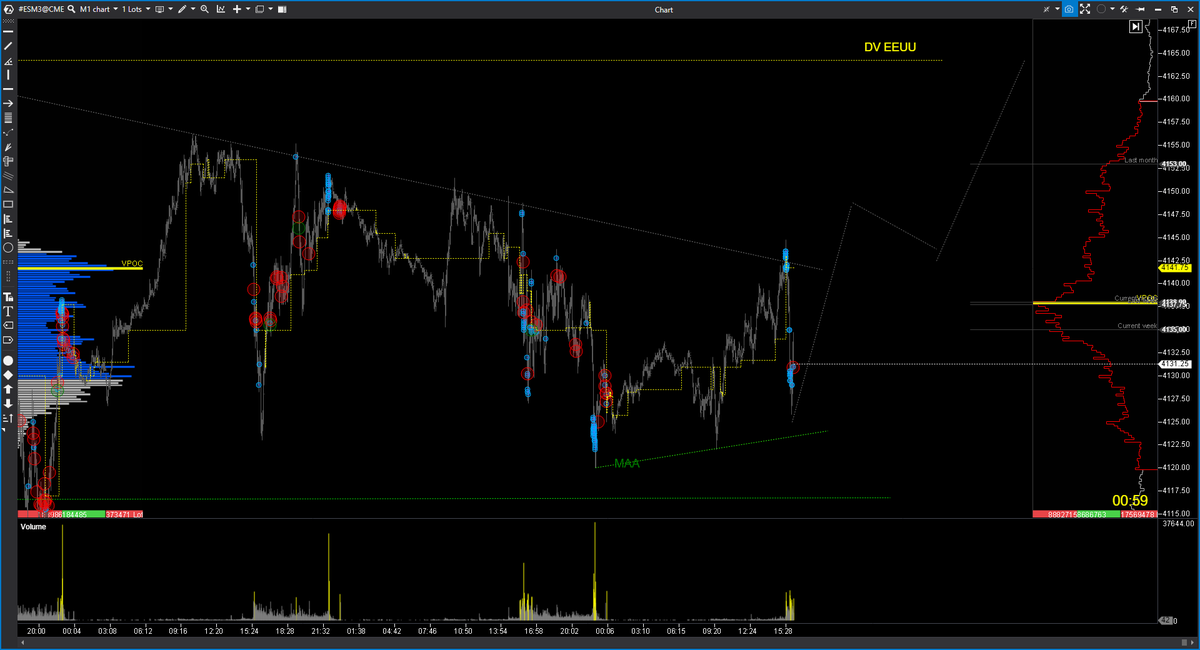
Task: Click the 4131.25 current price label
Action: tap(1173, 365)
